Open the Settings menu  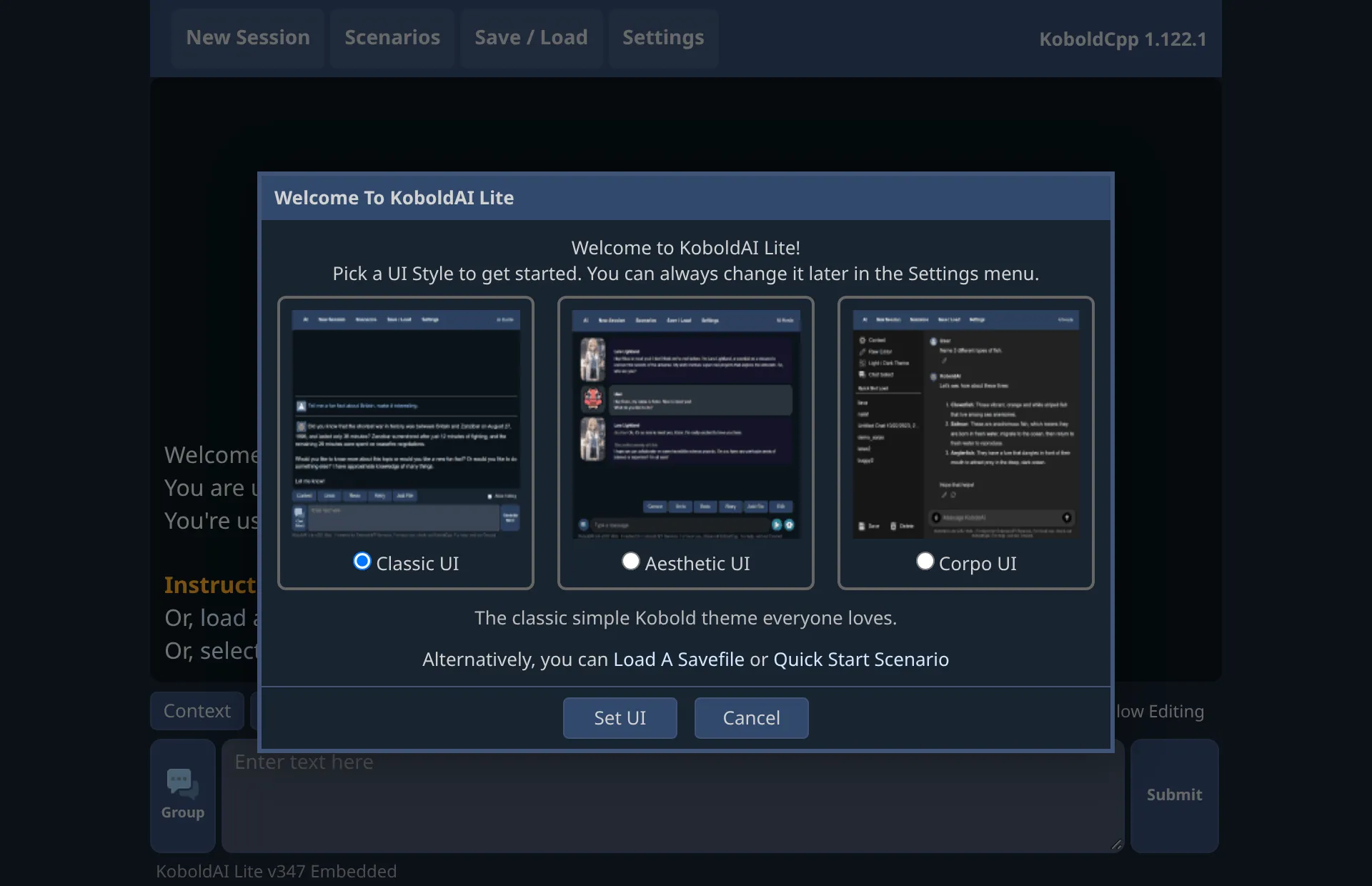point(663,38)
